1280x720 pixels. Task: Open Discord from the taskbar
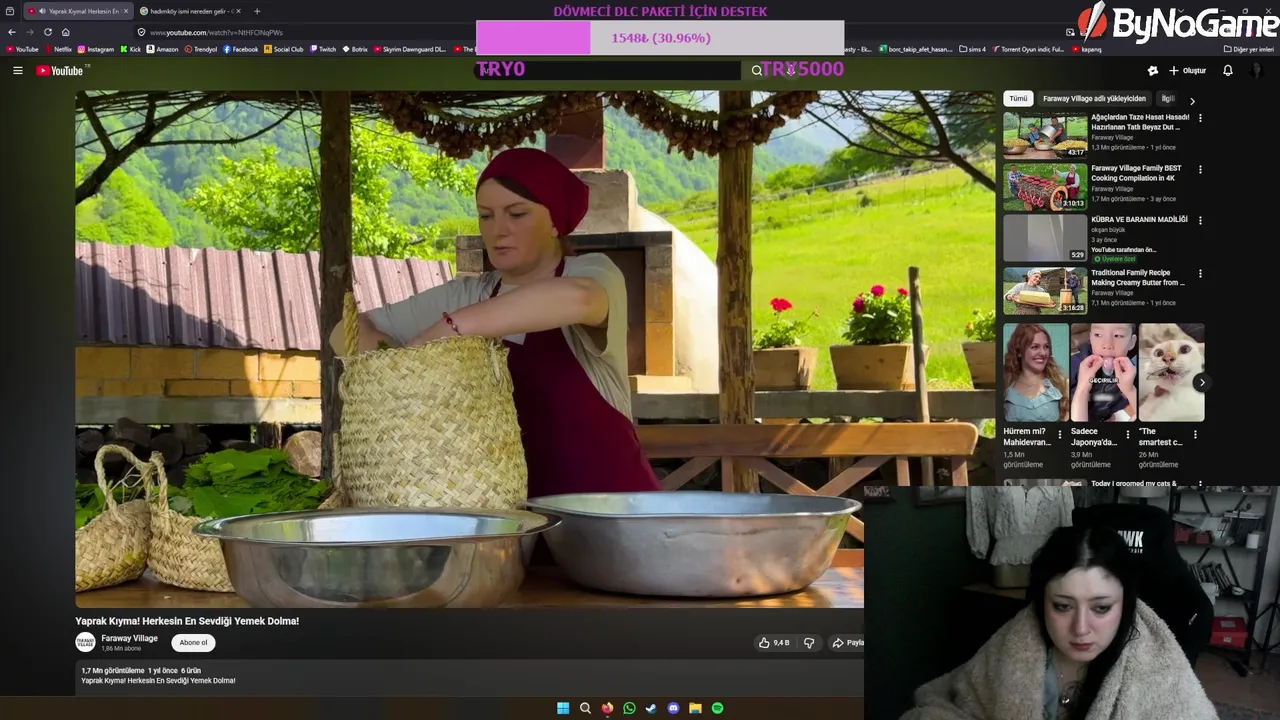(673, 708)
